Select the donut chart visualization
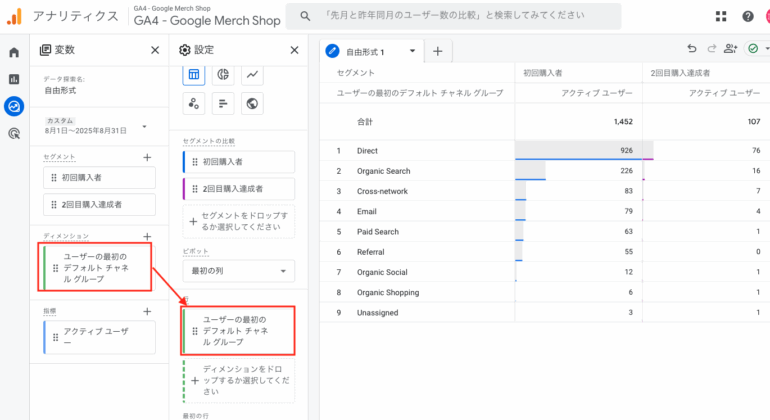 (224, 74)
